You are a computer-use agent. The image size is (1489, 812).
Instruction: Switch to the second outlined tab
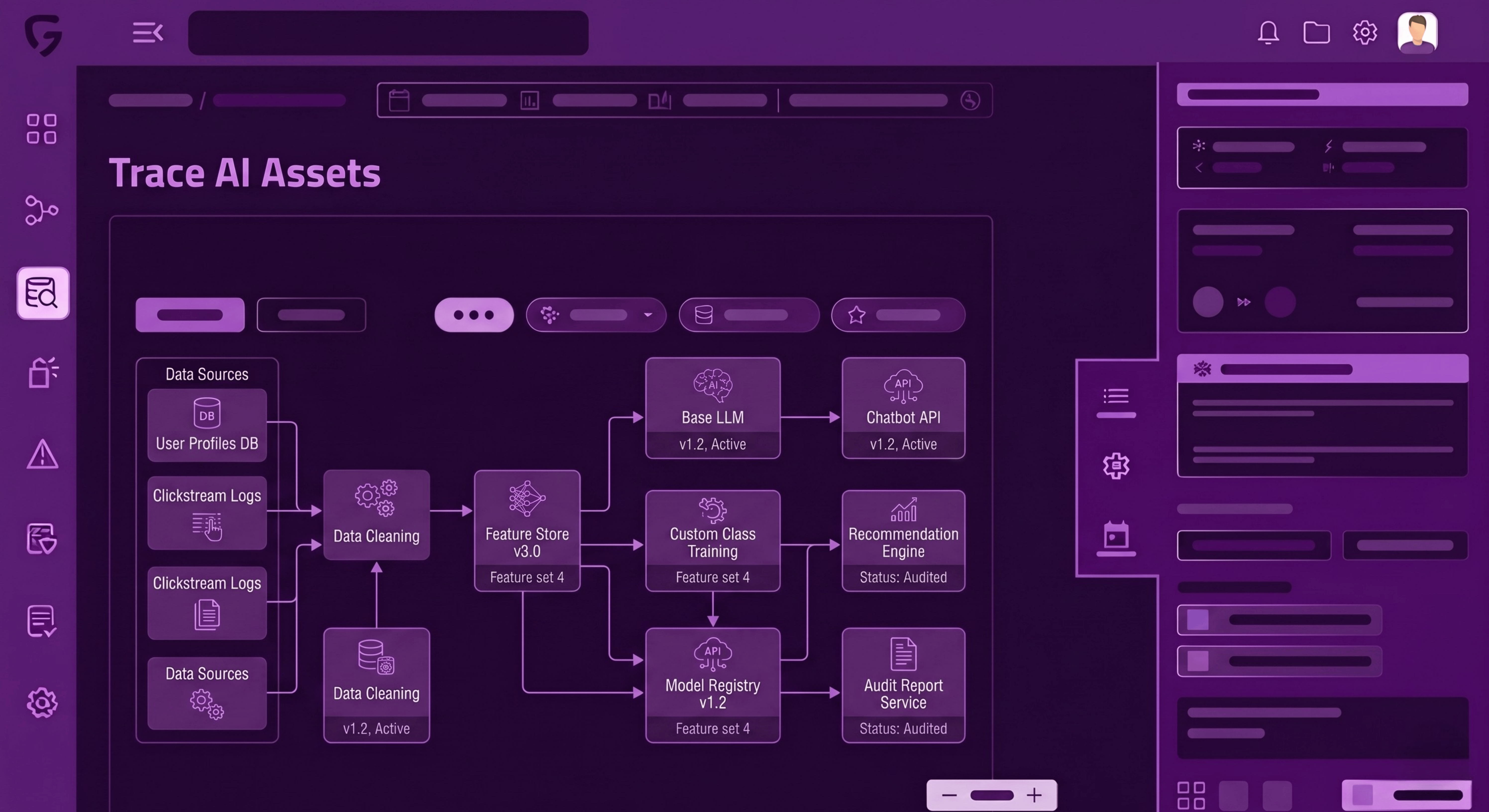[311, 315]
